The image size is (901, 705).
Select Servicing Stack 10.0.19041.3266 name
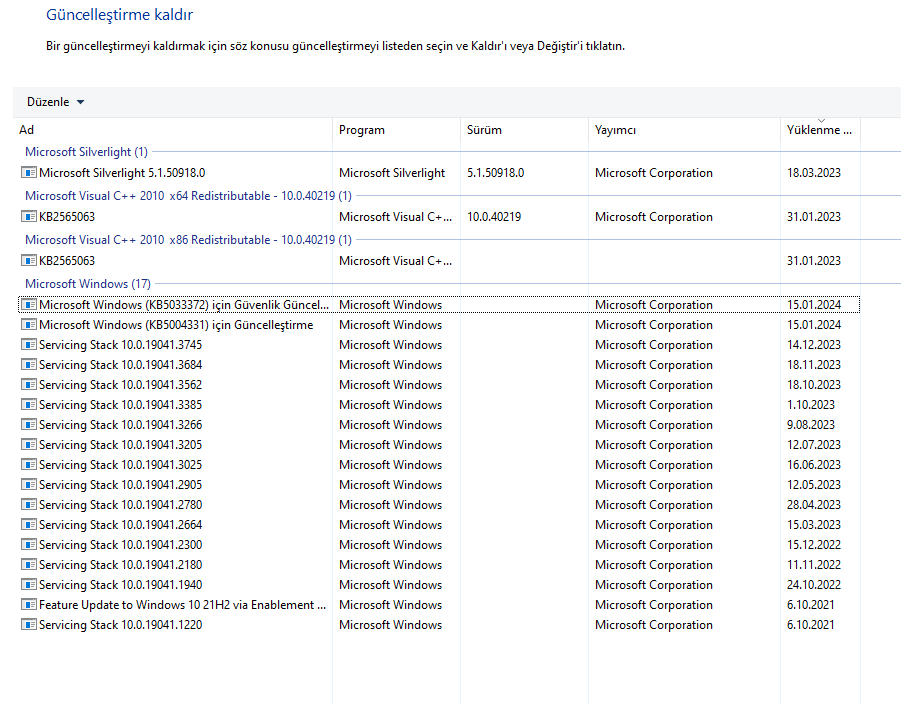[x=121, y=425]
